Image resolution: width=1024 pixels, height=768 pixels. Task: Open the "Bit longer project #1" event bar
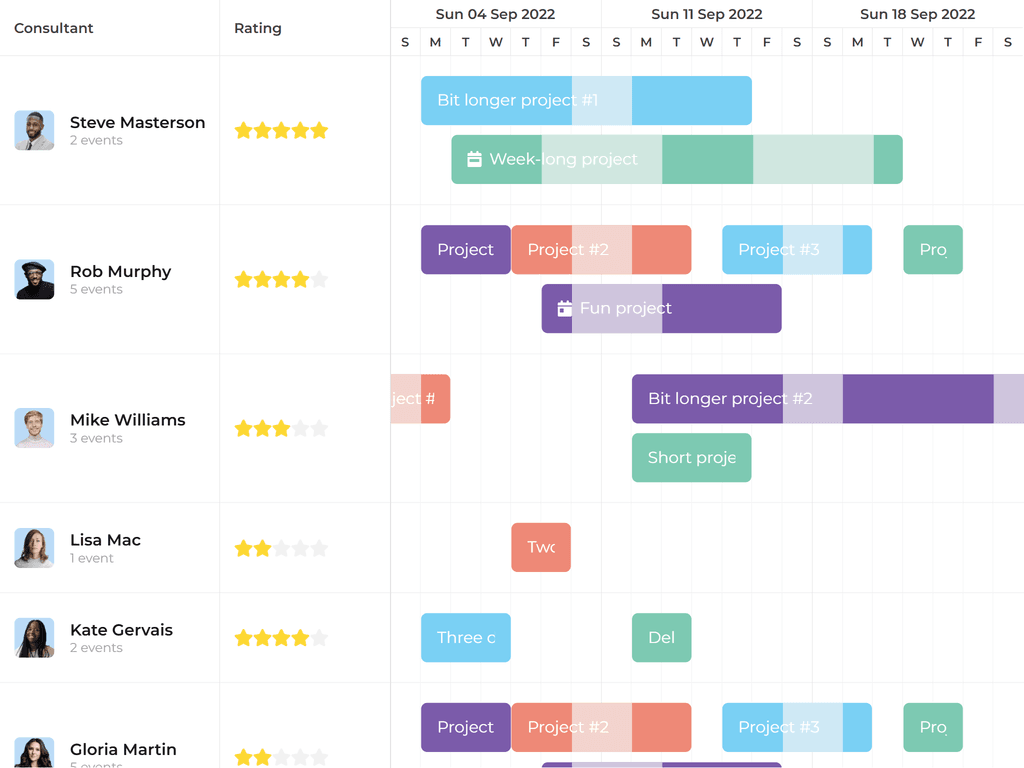pos(586,100)
